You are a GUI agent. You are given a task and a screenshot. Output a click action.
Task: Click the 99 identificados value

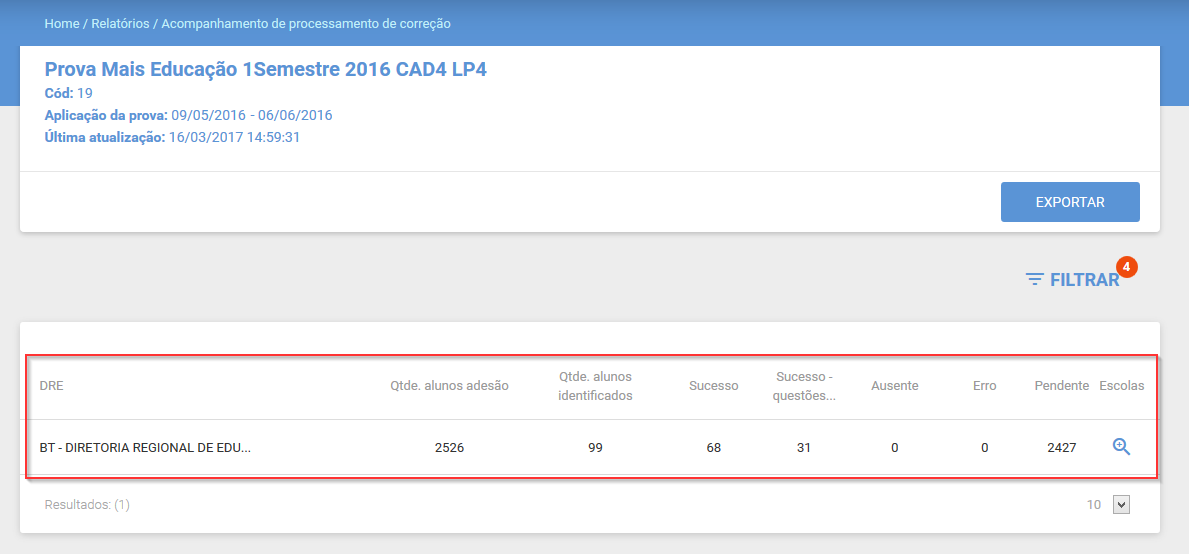(x=595, y=448)
